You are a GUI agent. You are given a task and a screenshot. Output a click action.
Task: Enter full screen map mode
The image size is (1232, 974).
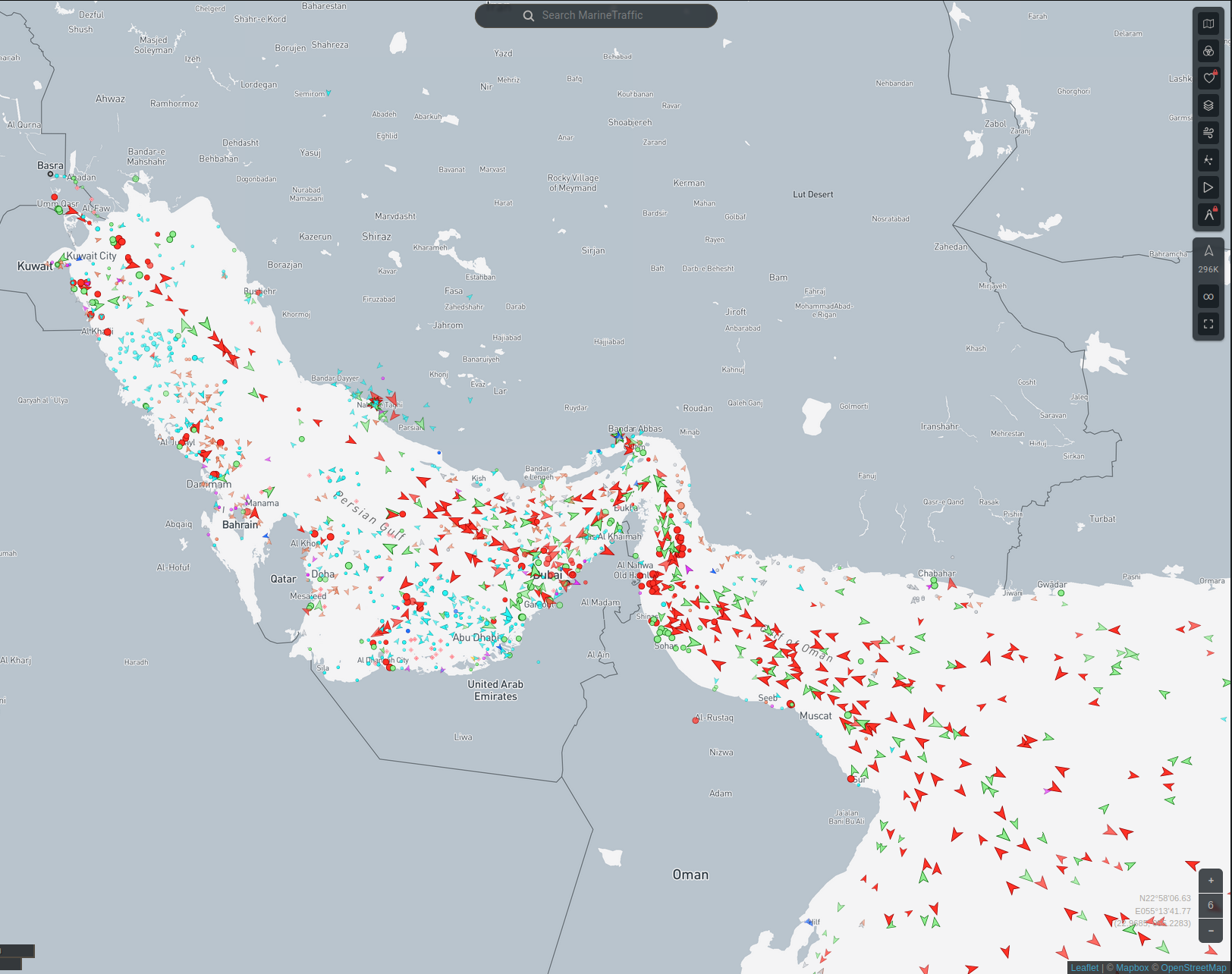point(1208,324)
